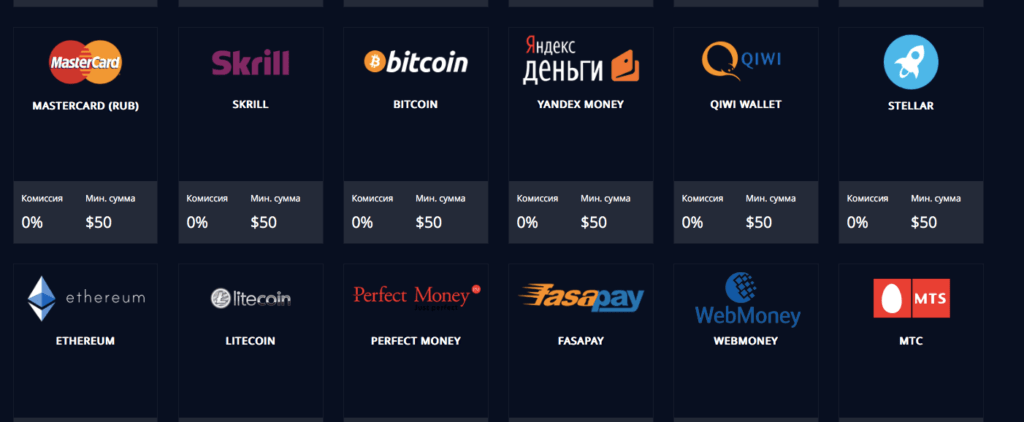Image resolution: width=1024 pixels, height=422 pixels.
Task: Click the $50 minimum under Stellar
Action: point(925,222)
